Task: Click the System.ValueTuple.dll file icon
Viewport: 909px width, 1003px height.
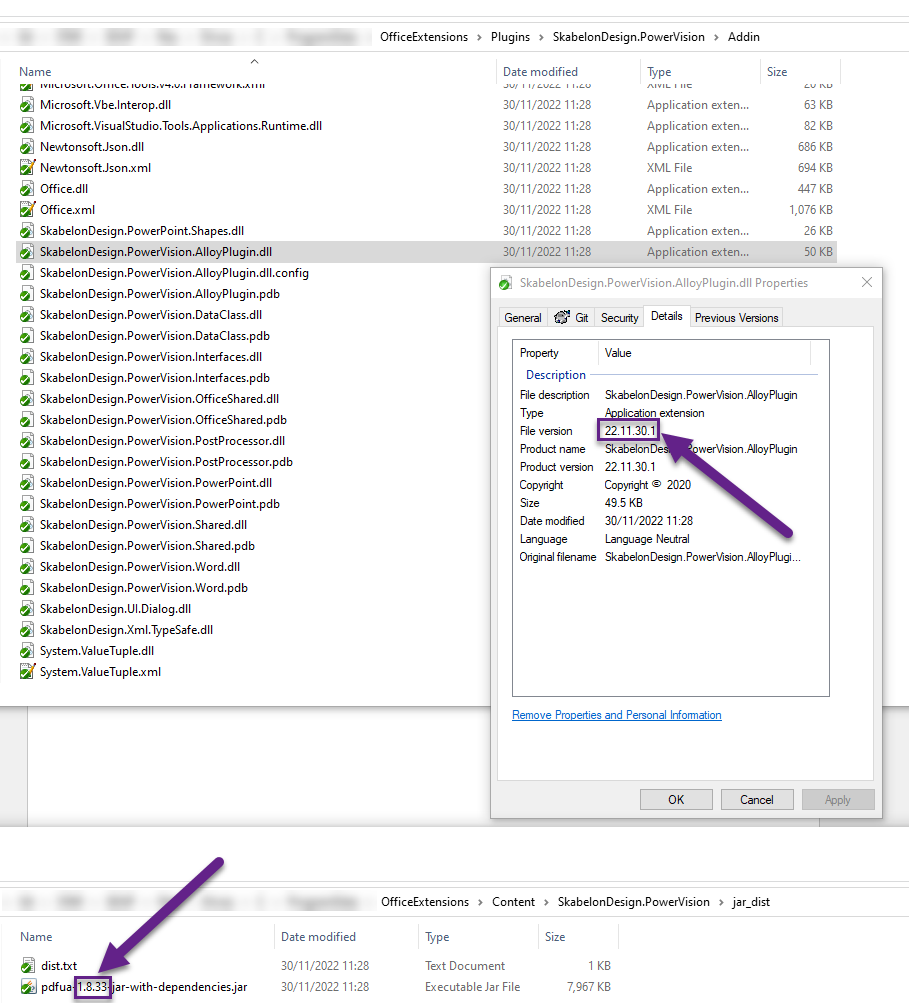Action: (27, 651)
